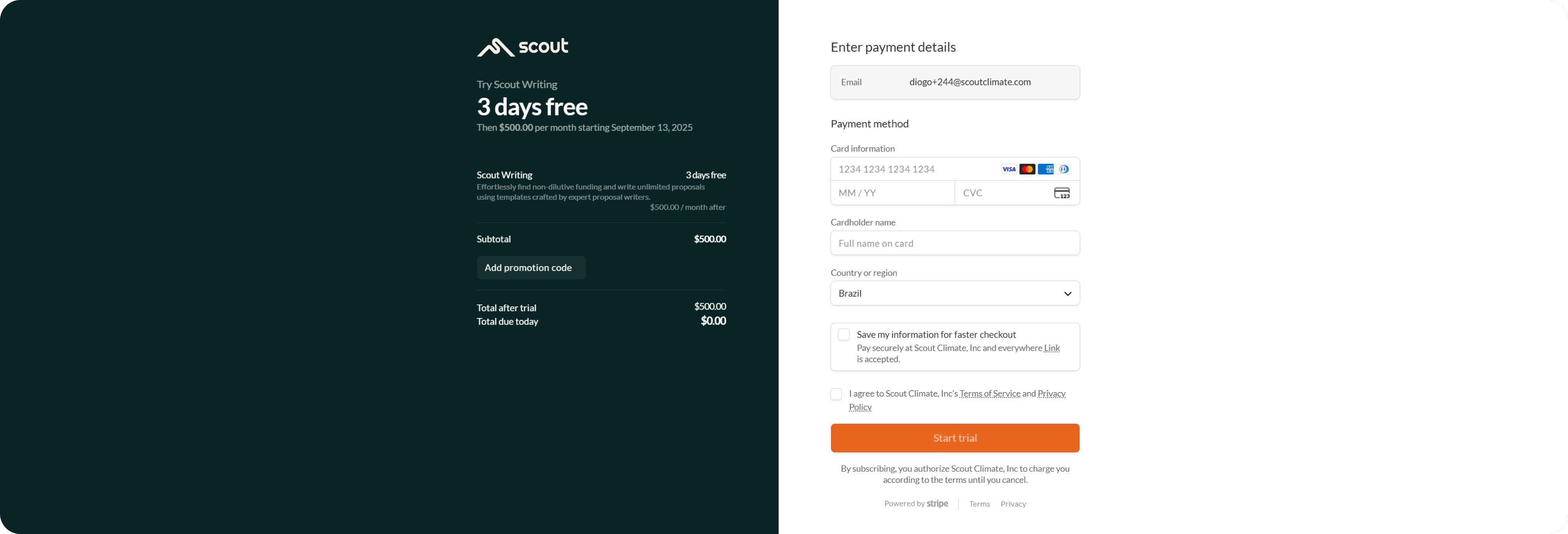
Task: Click the CVC help card icon
Action: coord(1062,193)
